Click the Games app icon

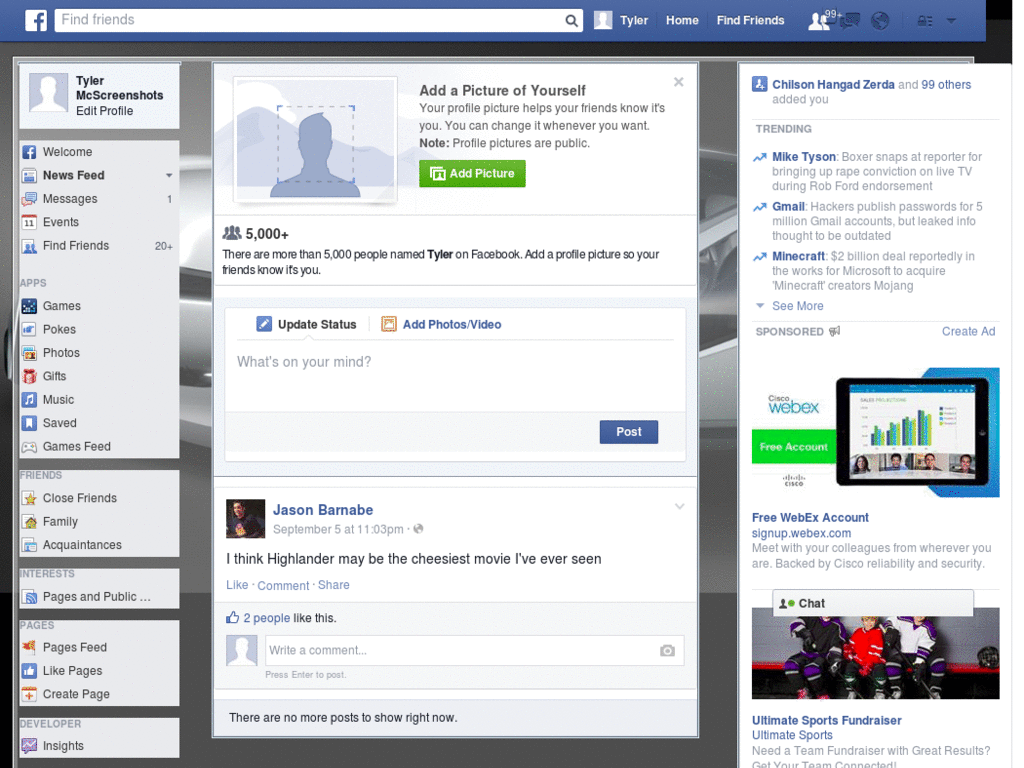tap(29, 306)
